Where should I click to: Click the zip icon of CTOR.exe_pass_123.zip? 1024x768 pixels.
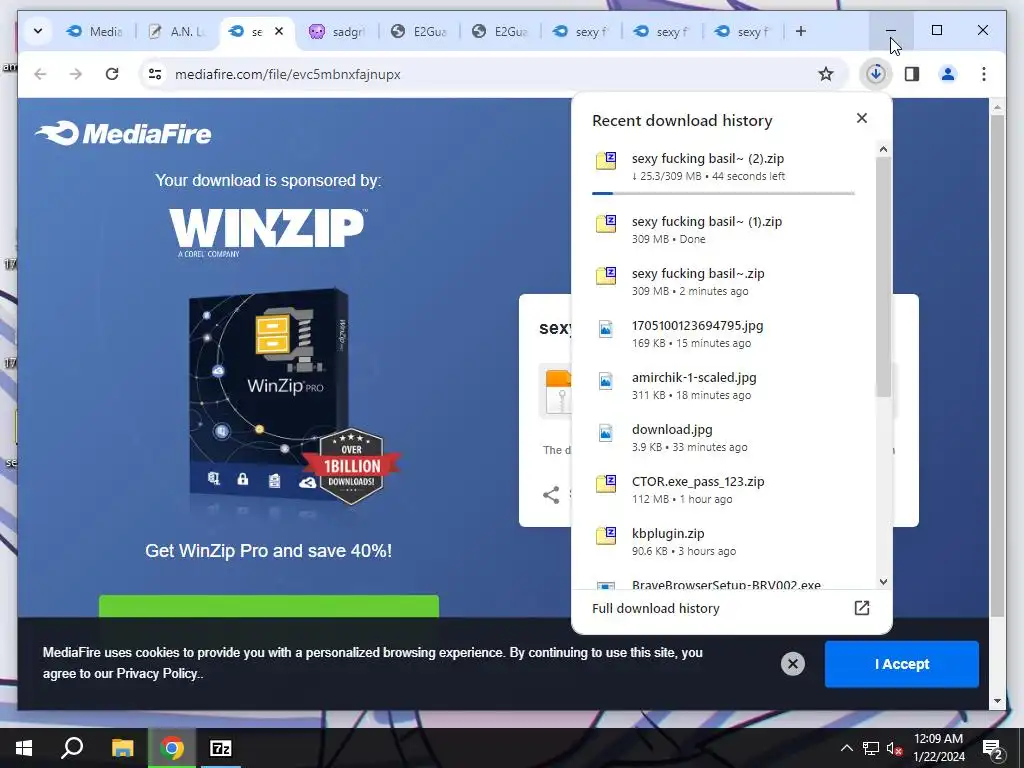[x=606, y=484]
